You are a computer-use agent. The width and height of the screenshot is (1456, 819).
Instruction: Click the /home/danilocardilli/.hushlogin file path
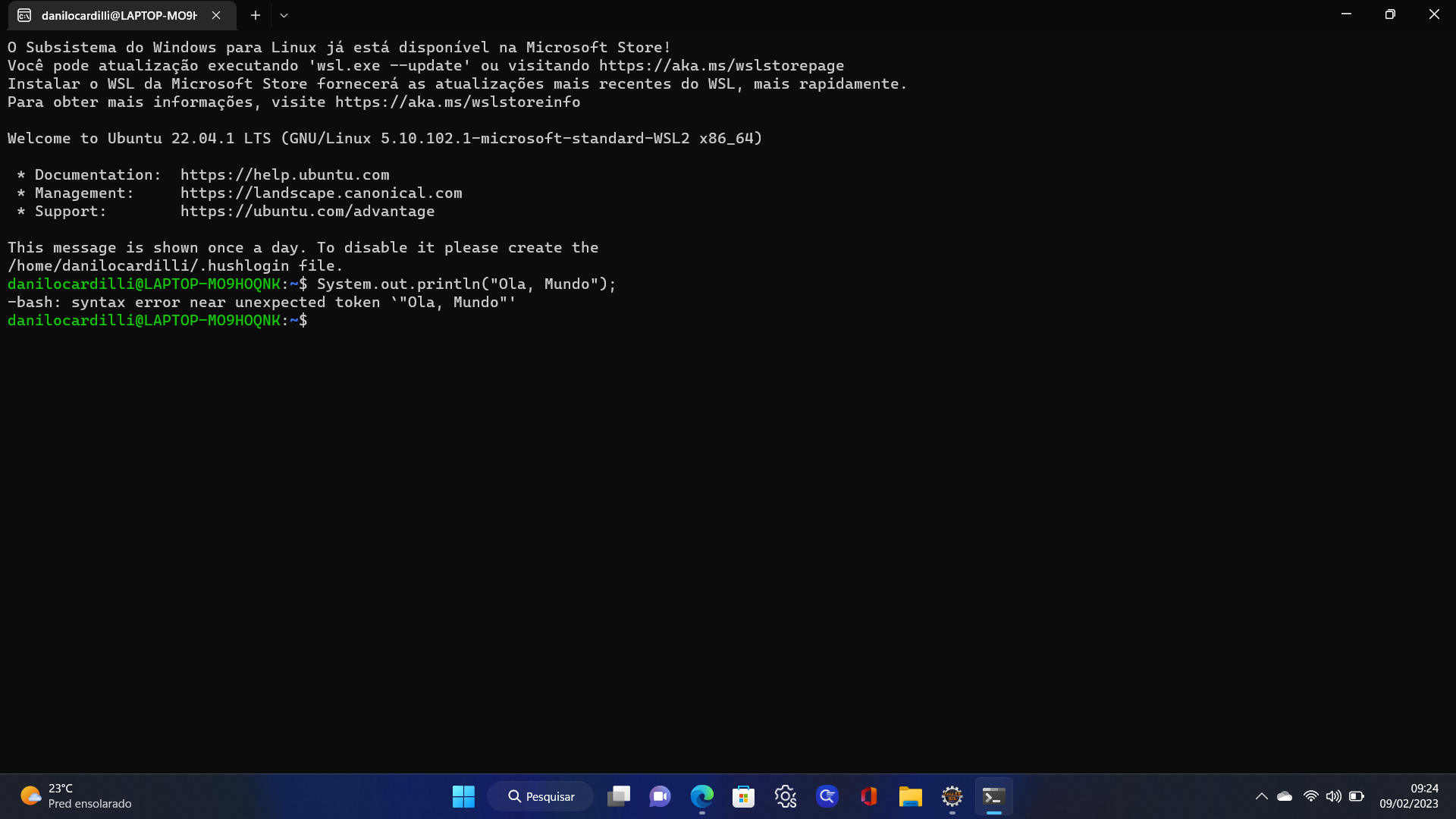tap(149, 266)
